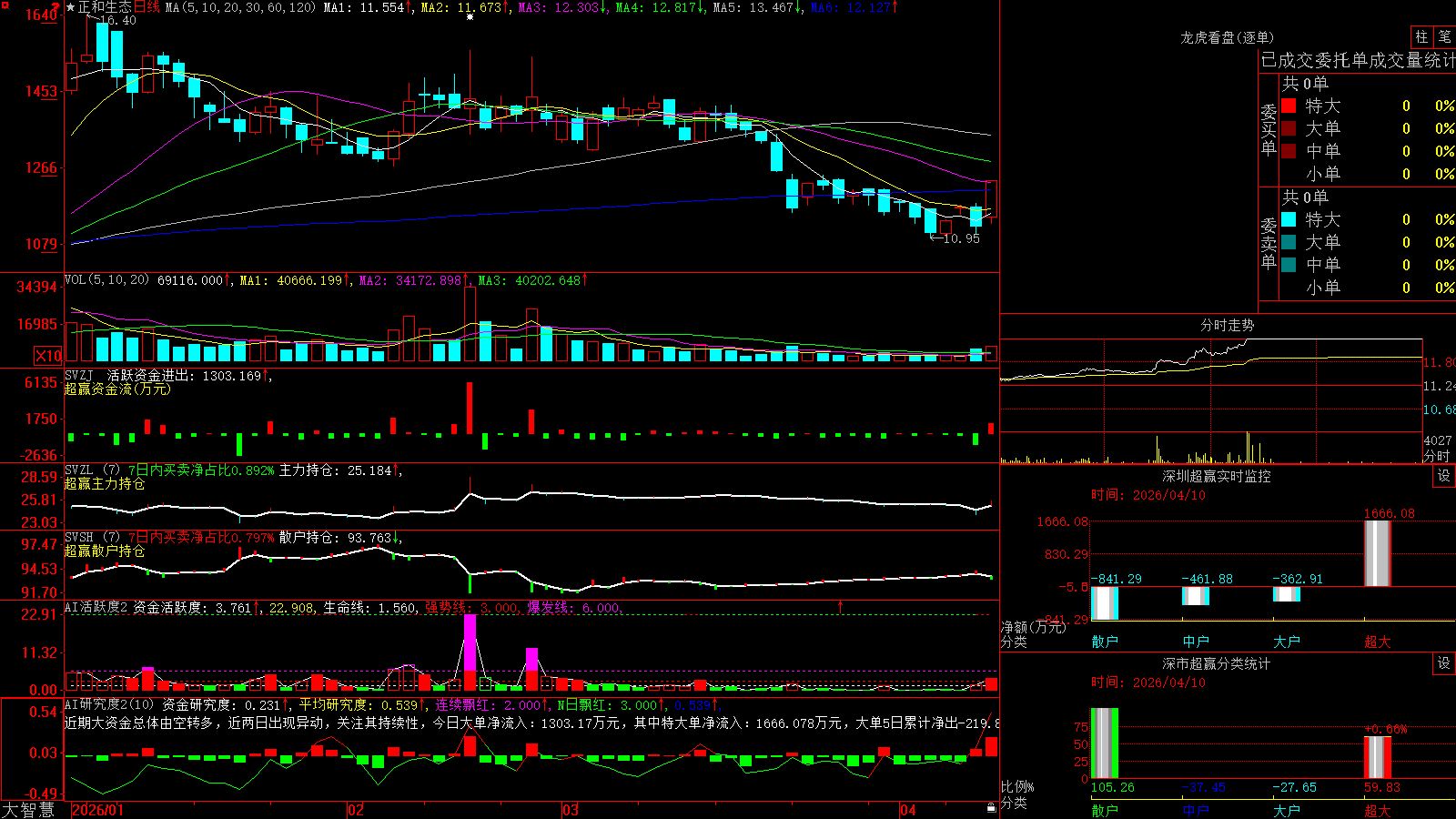Click the lock icon at the end of the date axis
Screen dimensions: 1456x819
991,808
